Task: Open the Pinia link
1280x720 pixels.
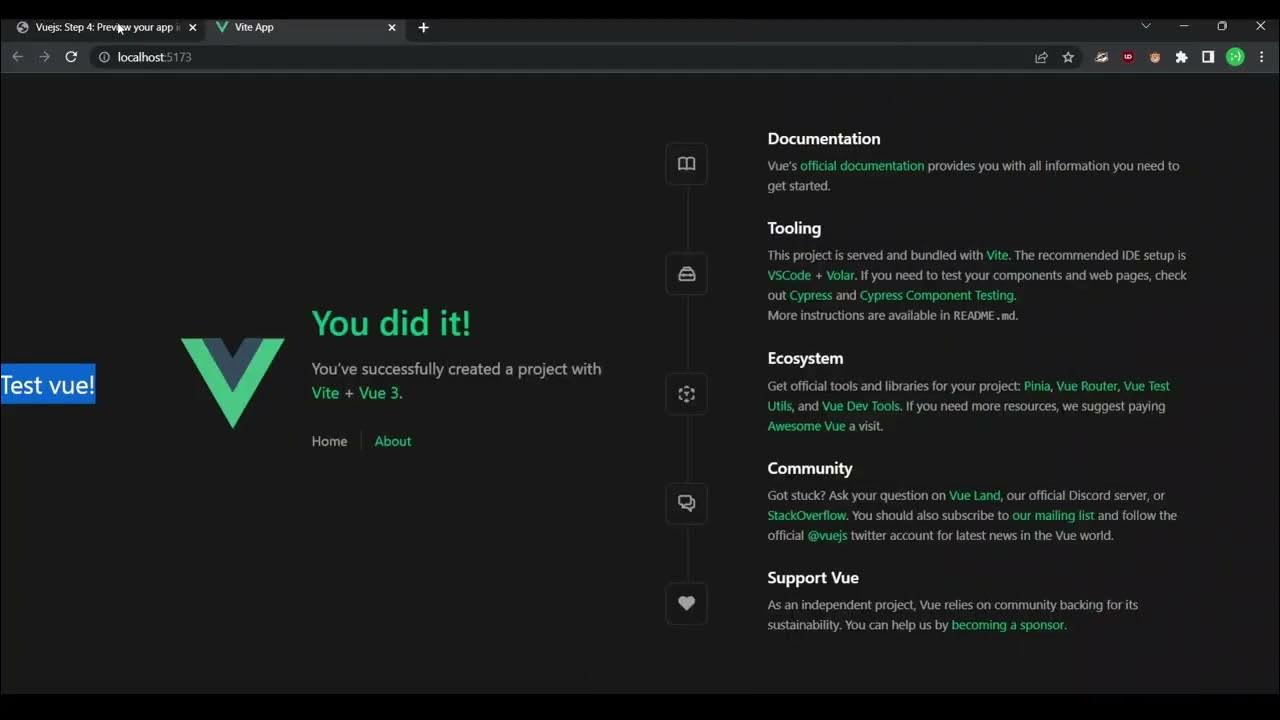Action: [1037, 386]
